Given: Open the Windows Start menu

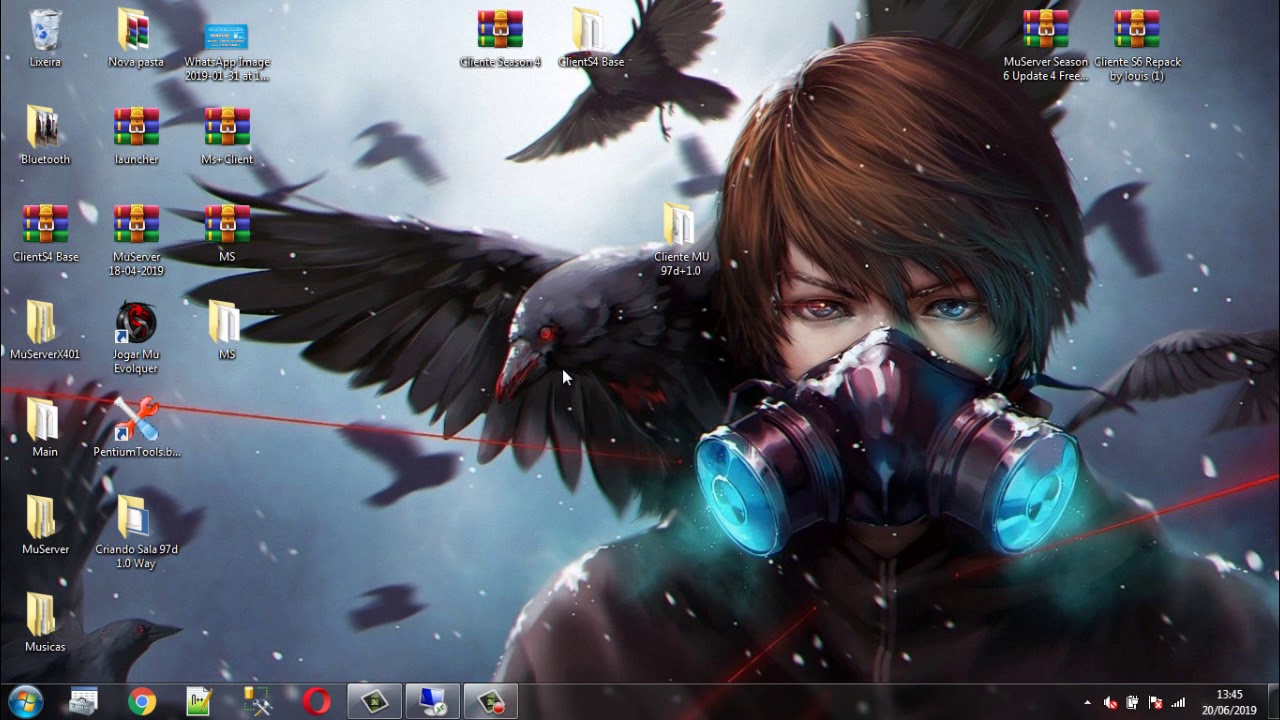Looking at the screenshot, I should 25,701.
